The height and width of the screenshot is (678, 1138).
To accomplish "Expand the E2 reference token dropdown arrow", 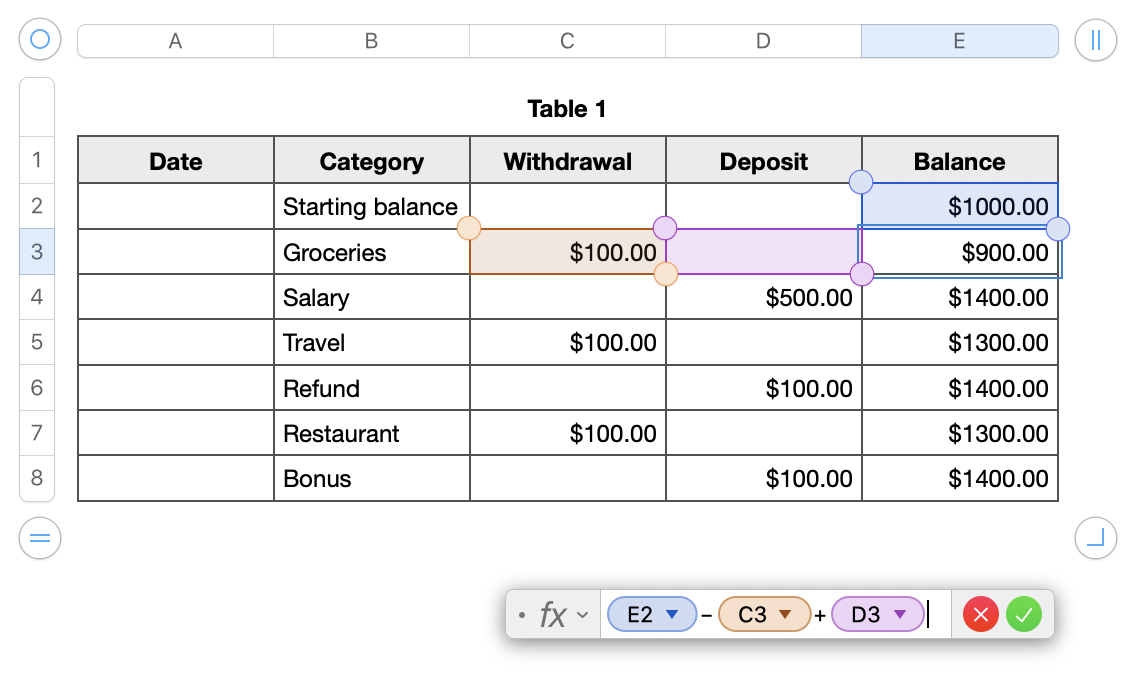I will tap(672, 614).
